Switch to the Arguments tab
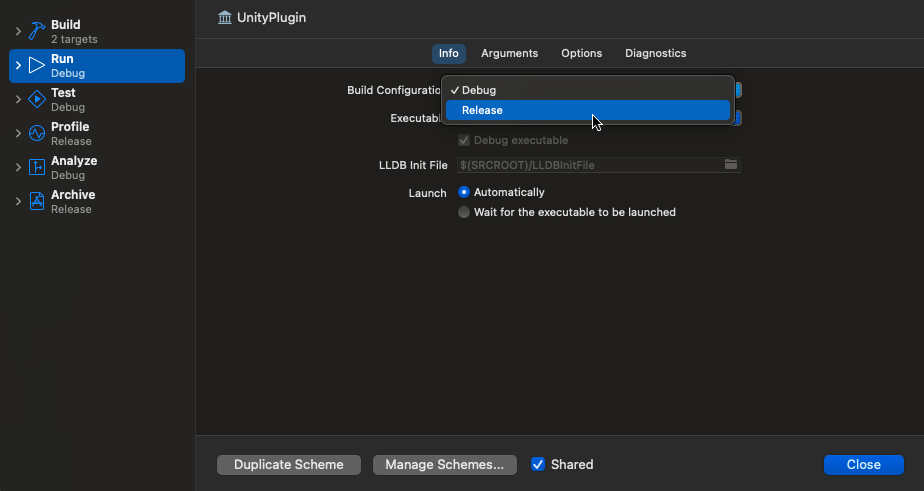Screen dimensions: 924x491 509,54
